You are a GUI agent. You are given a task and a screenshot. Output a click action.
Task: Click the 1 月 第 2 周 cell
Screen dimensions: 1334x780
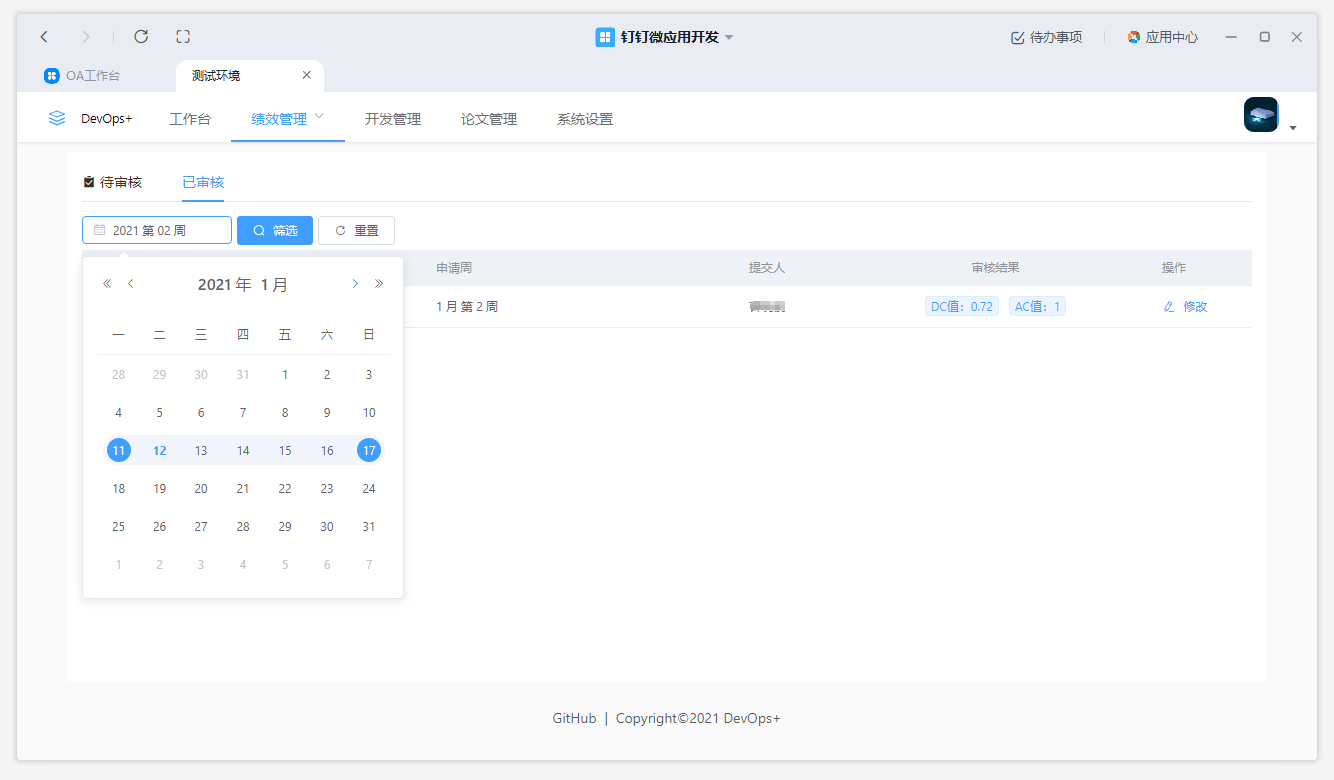click(x=467, y=307)
